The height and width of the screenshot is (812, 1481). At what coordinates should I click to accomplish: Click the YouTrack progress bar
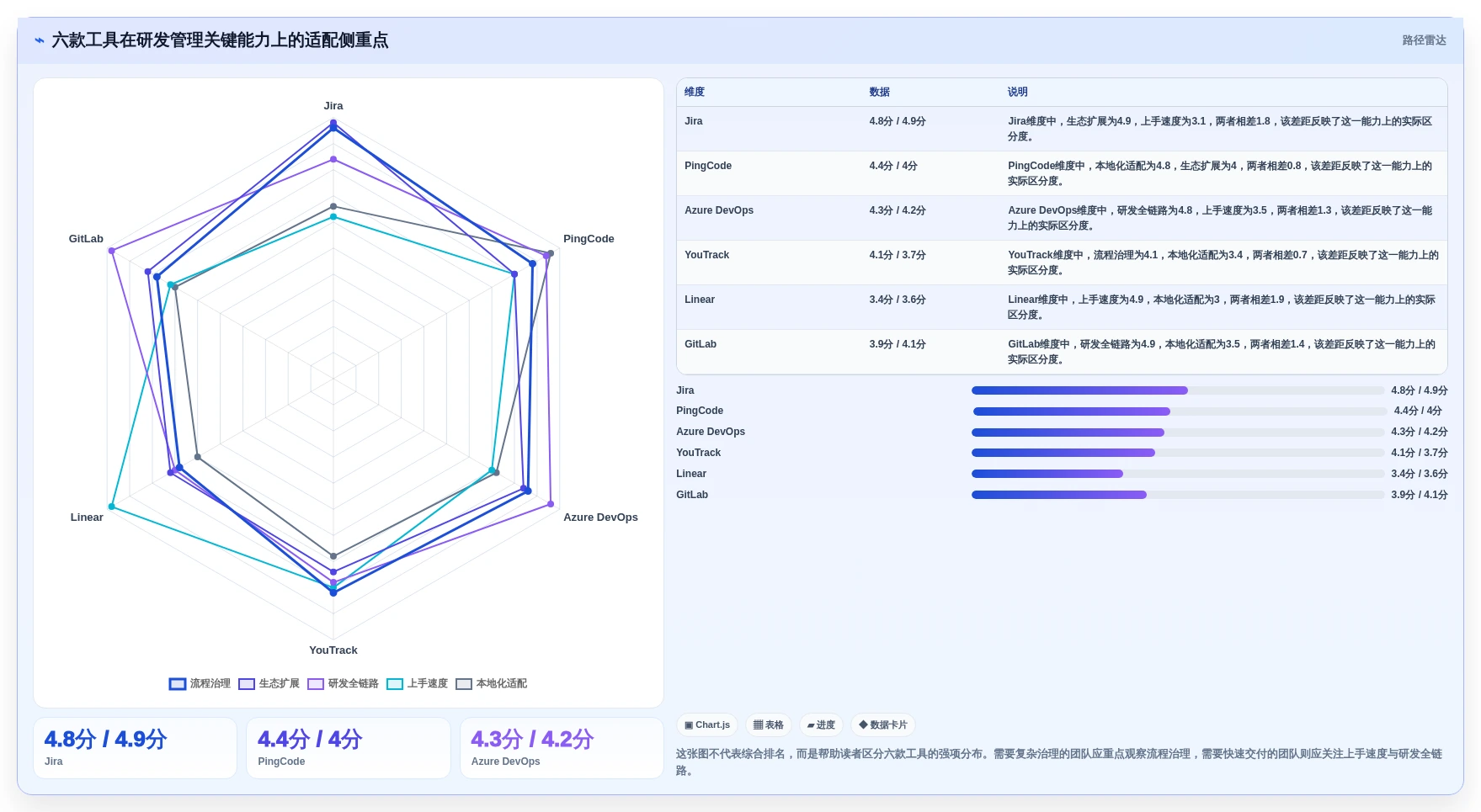point(1178,453)
